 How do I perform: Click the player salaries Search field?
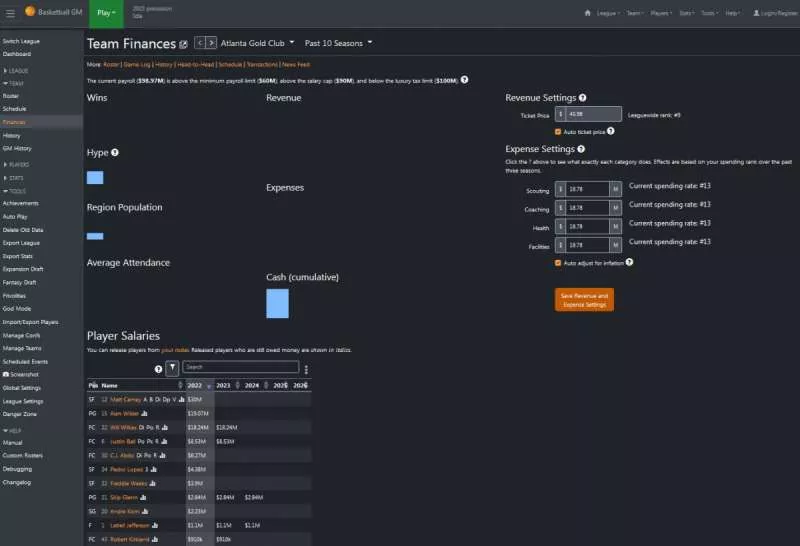tap(240, 368)
